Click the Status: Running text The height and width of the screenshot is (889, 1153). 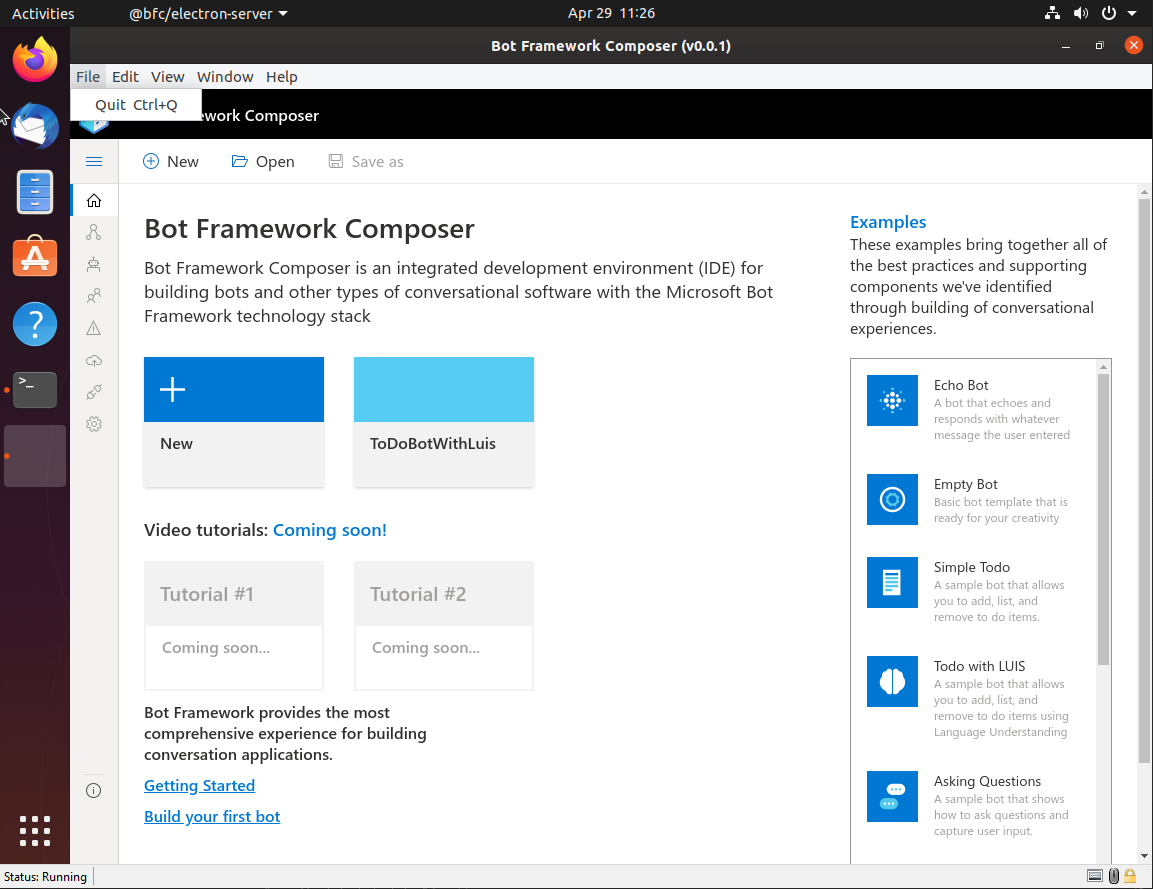click(46, 876)
